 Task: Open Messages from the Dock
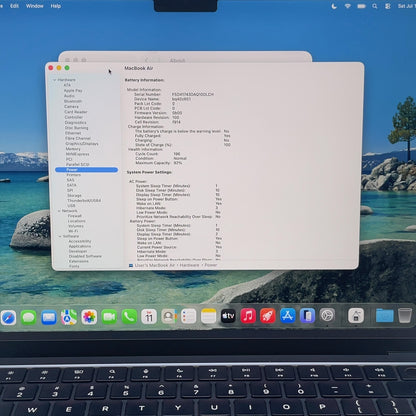pos(29,317)
